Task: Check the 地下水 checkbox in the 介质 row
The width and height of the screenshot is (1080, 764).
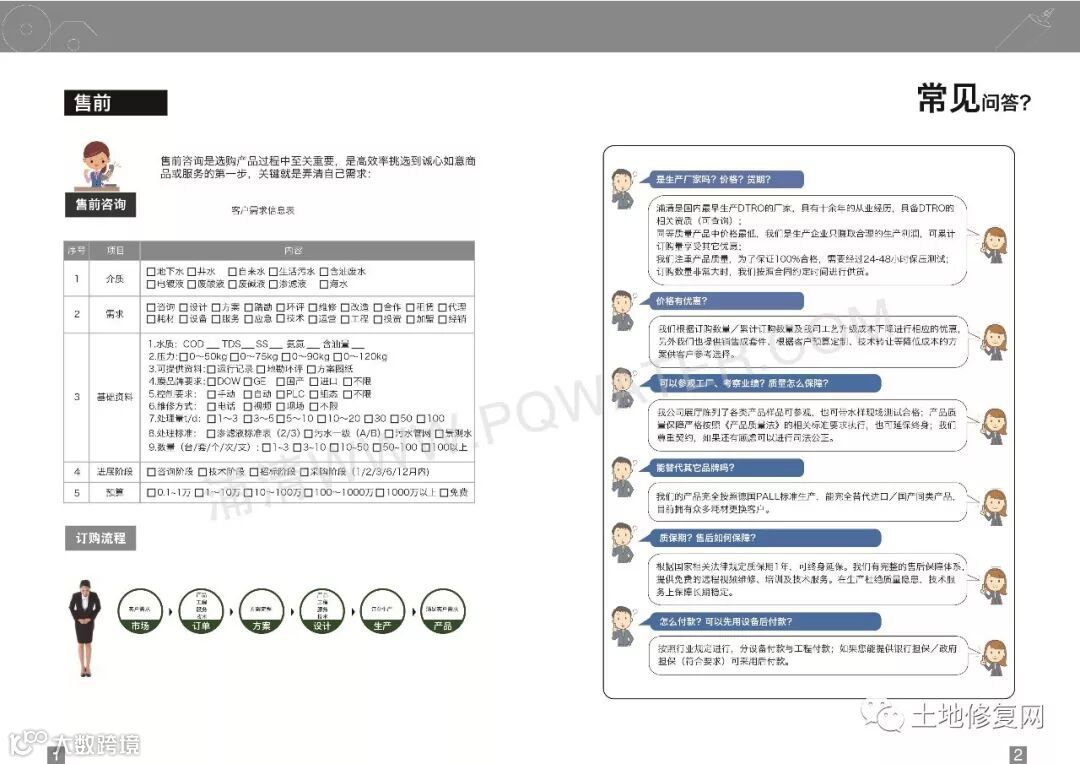Action: point(151,271)
